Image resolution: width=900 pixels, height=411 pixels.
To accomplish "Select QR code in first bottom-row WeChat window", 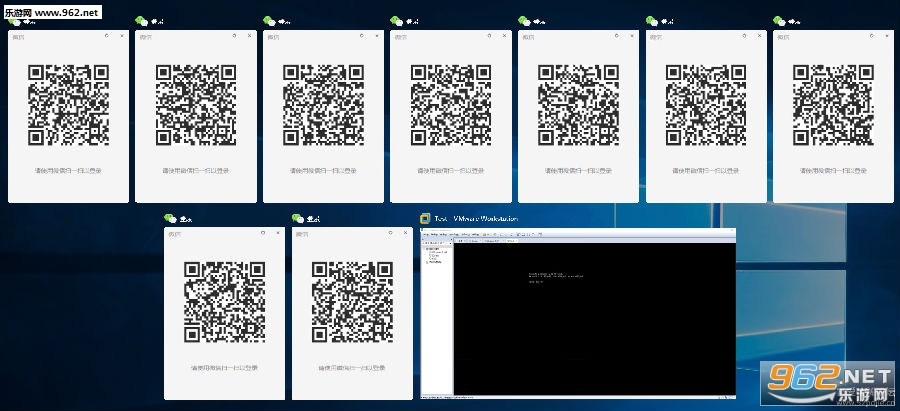I will pos(224,302).
